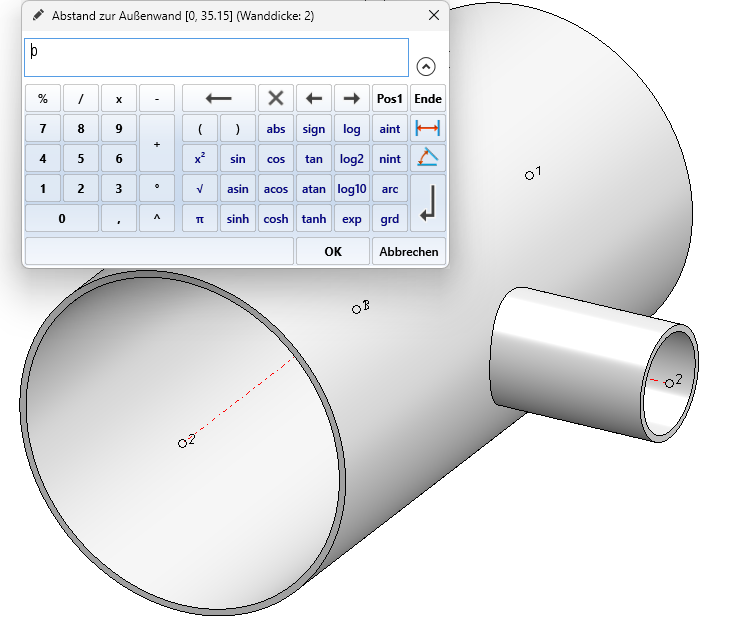Click the percent key

point(43,98)
